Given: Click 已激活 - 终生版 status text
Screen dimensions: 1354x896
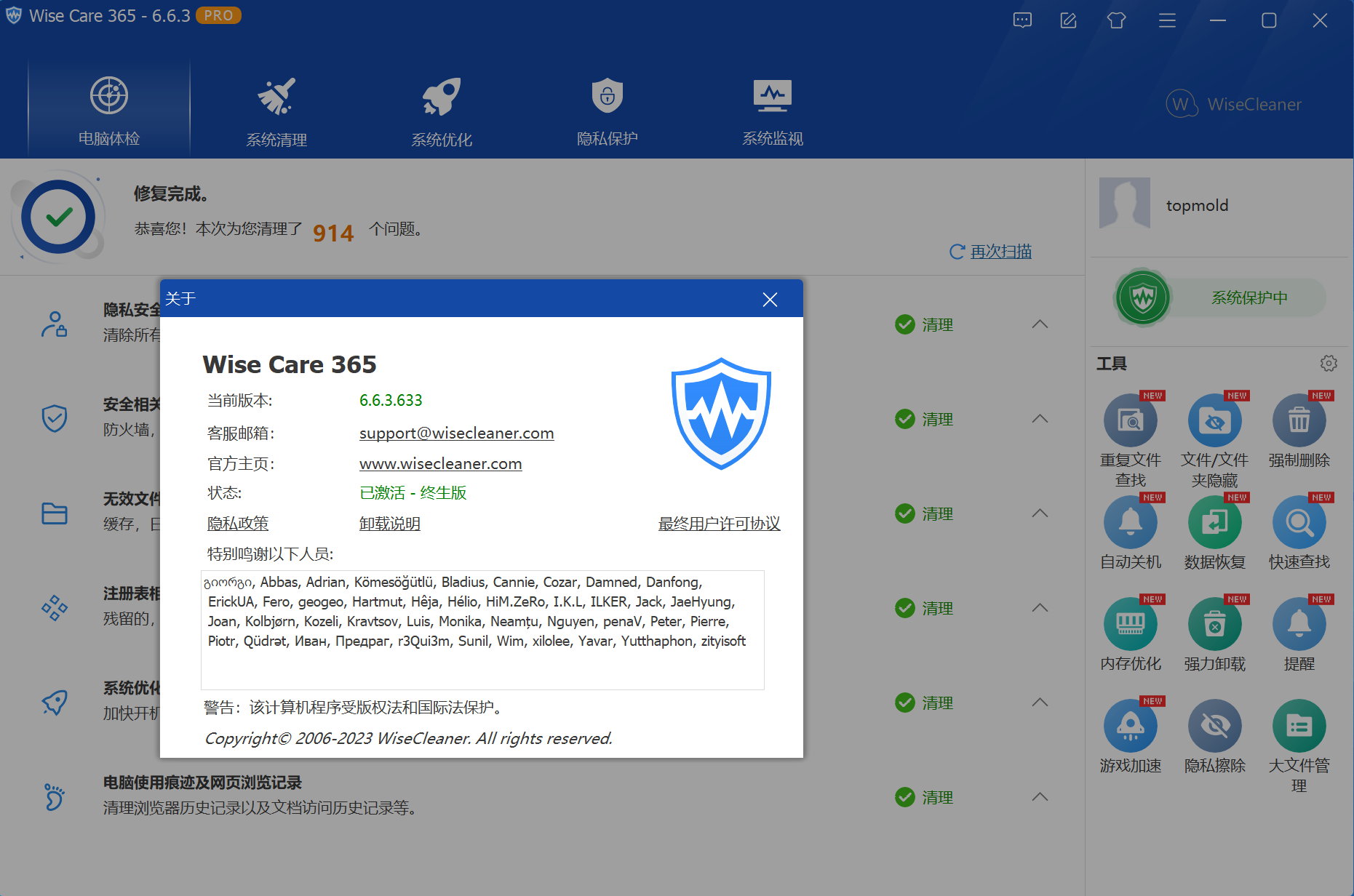Looking at the screenshot, I should point(413,493).
